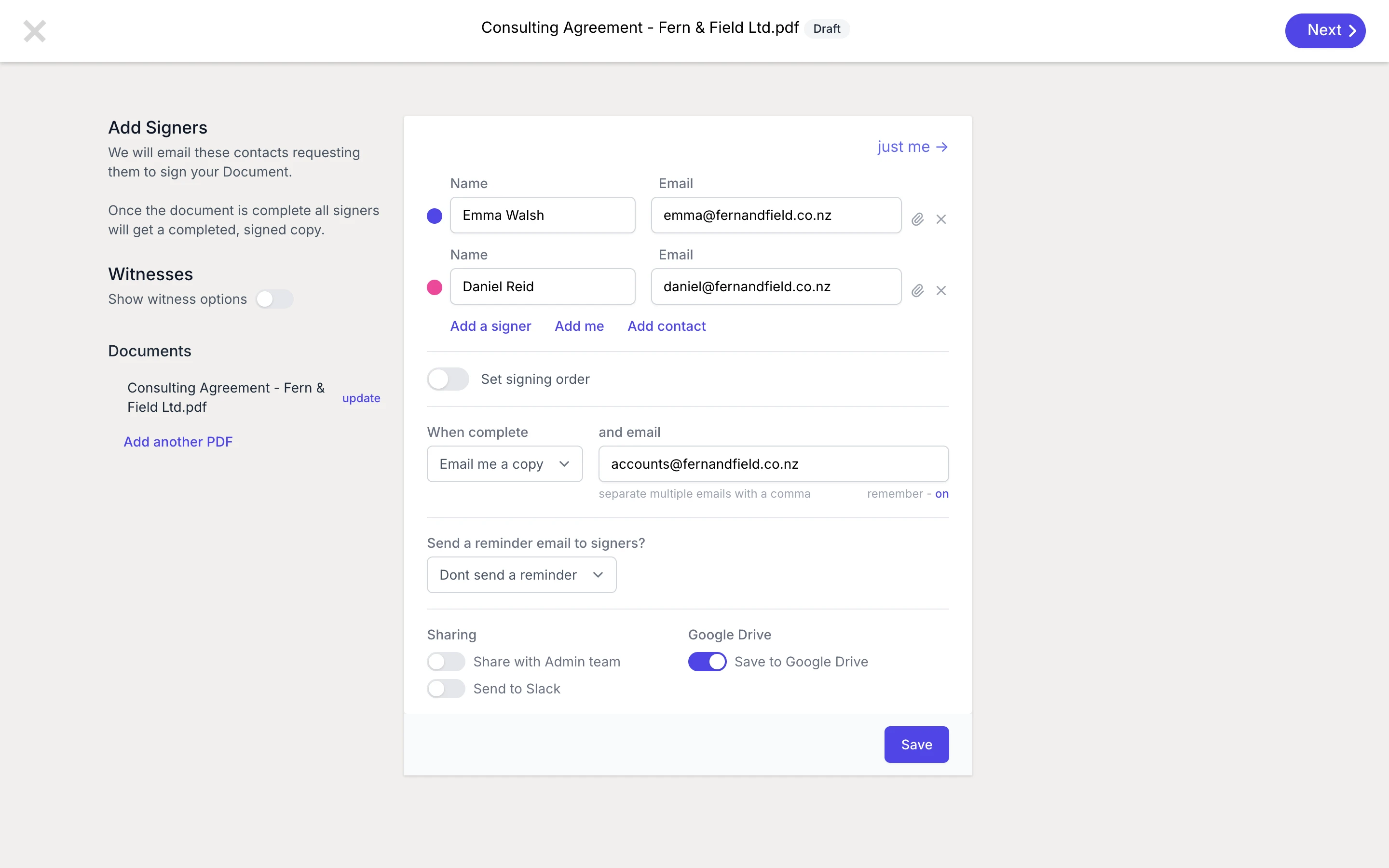Click the 'Add me' link
Screen dimensions: 1389x868
pos(579,326)
